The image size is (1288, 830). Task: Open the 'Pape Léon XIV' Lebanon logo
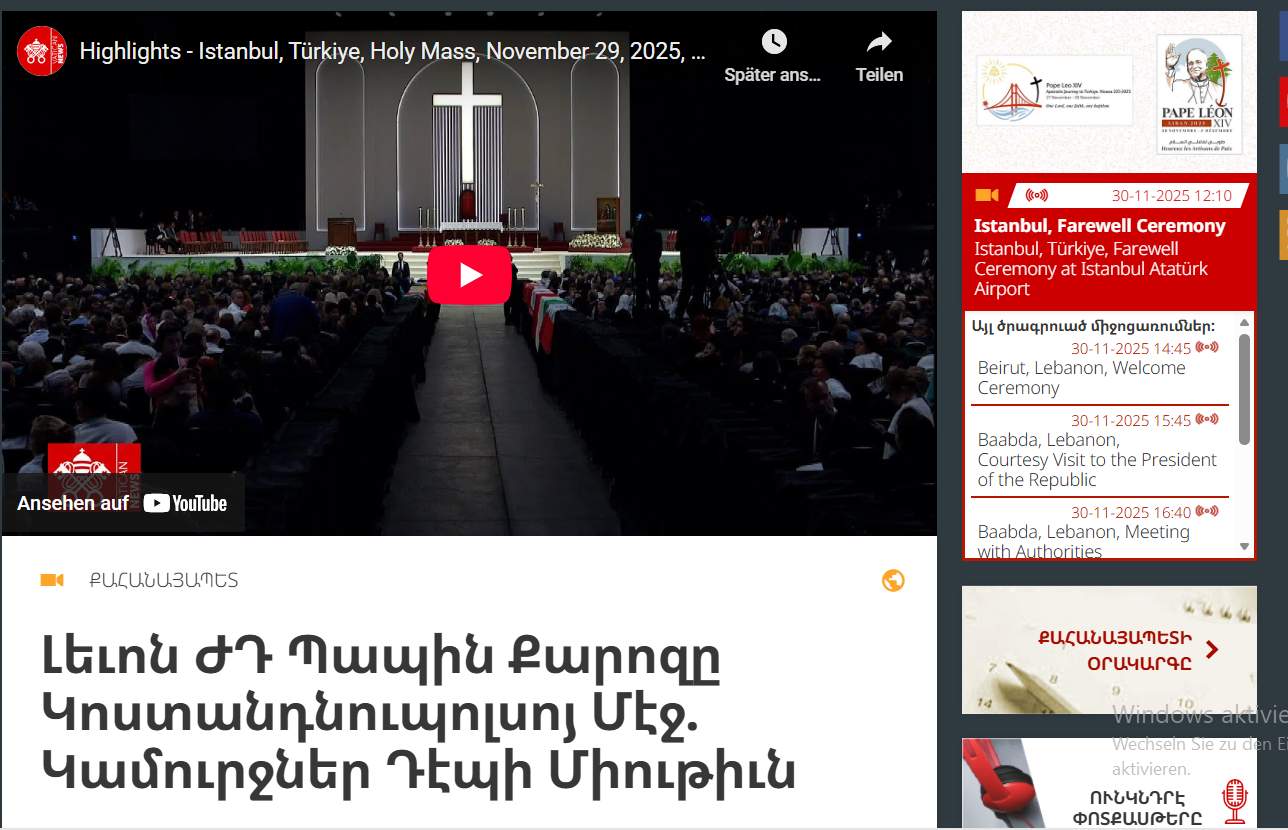point(1197,95)
